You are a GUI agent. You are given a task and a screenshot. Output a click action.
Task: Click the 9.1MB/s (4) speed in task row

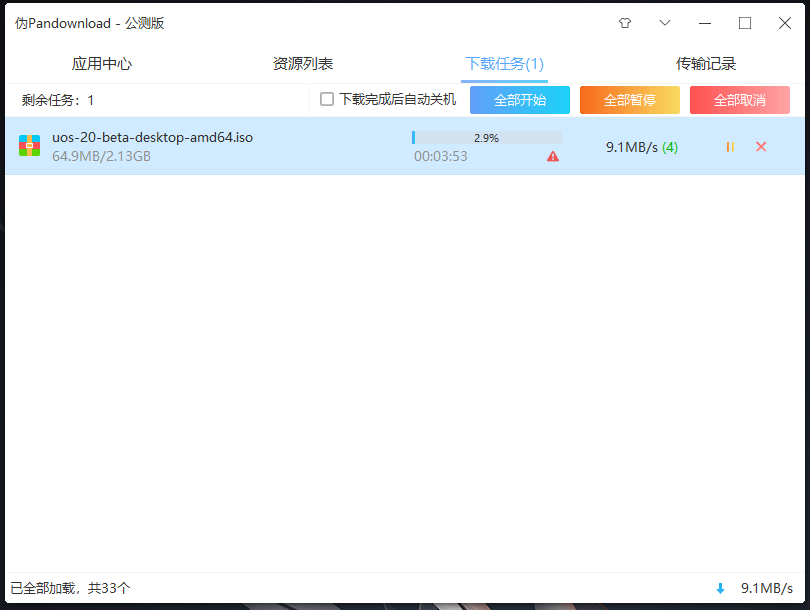click(x=642, y=148)
